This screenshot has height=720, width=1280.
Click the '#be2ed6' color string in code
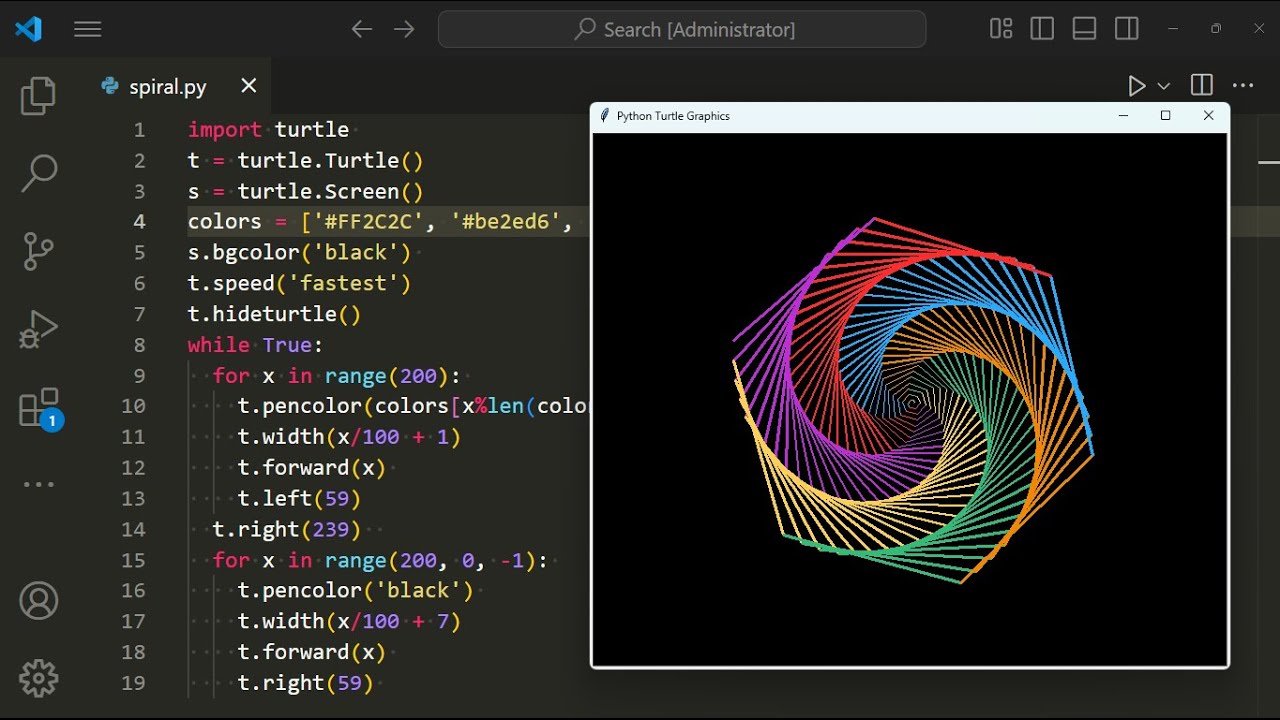505,222
